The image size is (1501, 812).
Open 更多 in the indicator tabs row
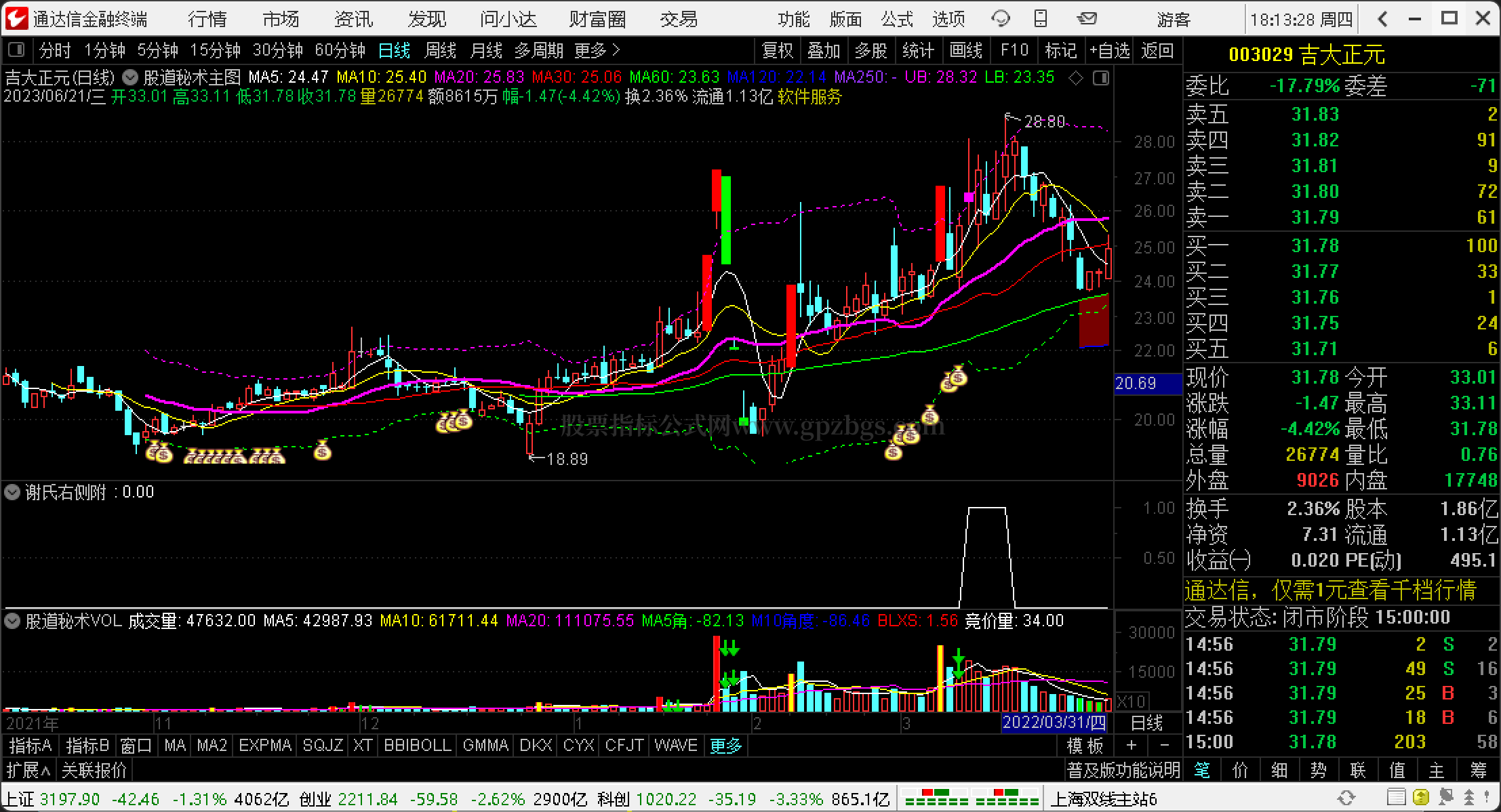pos(726,746)
